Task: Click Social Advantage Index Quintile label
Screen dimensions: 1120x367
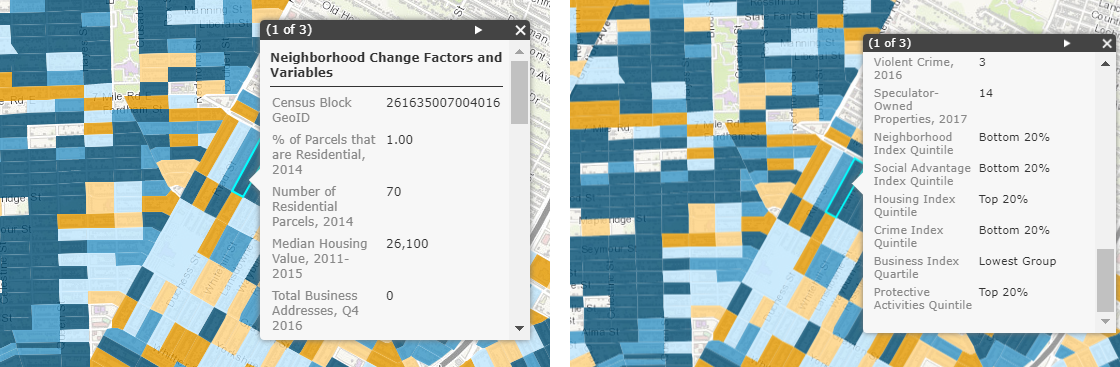Action: pos(922,174)
